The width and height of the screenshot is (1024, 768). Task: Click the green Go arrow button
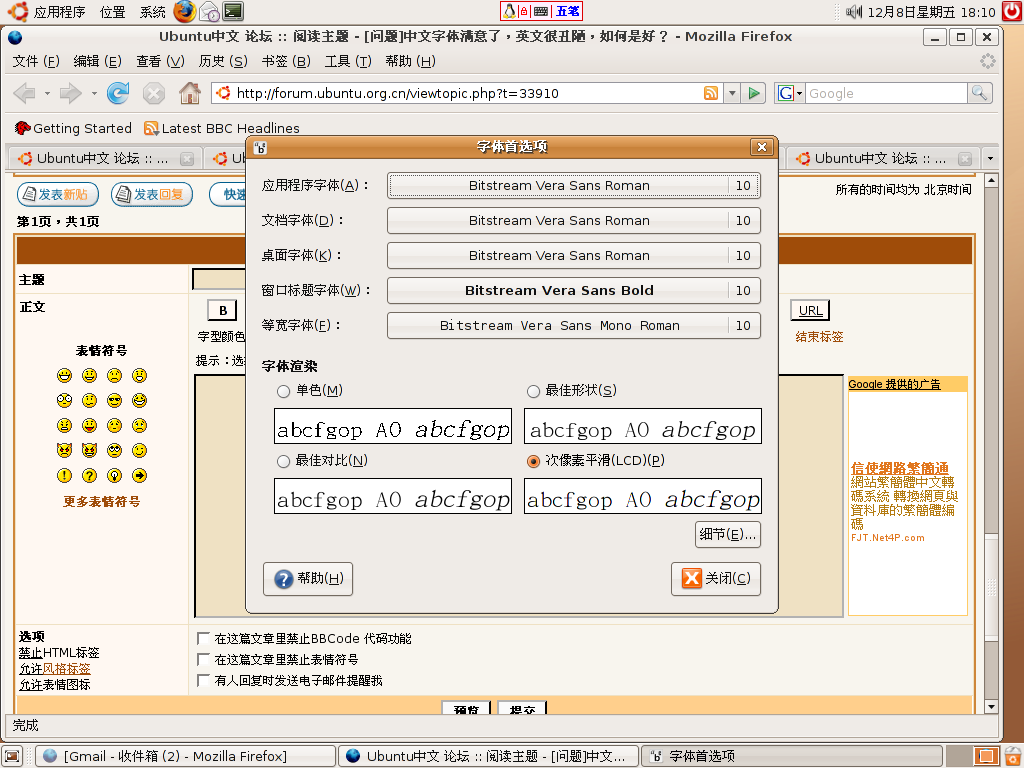754,93
